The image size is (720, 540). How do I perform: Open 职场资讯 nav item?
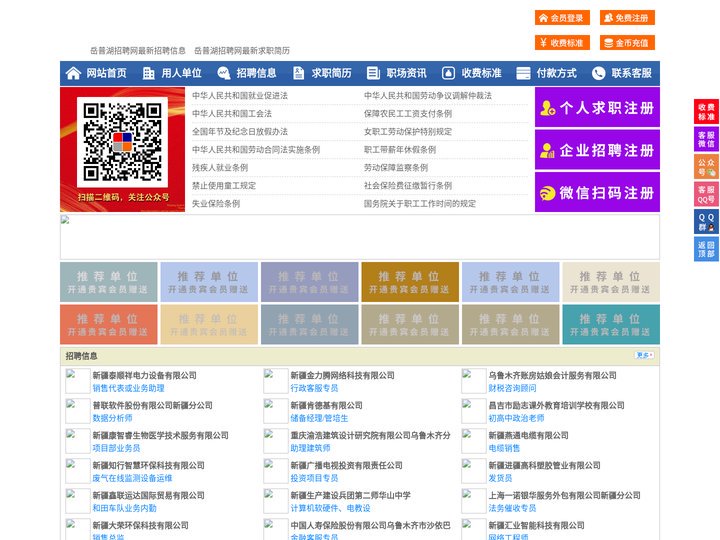pos(406,73)
